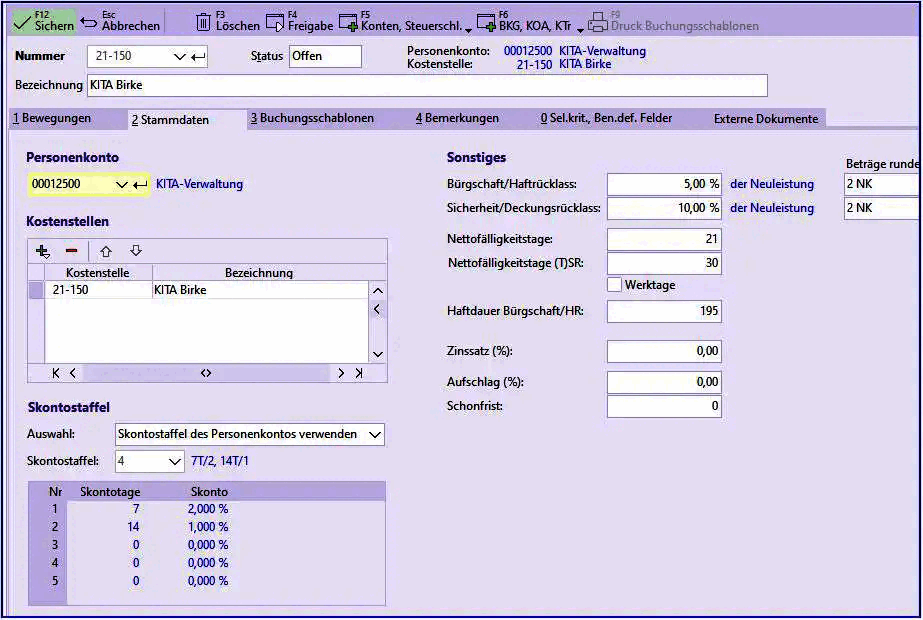Open the Skontostaffel Auswahl dropdown
The width and height of the screenshot is (923, 620).
[x=374, y=435]
